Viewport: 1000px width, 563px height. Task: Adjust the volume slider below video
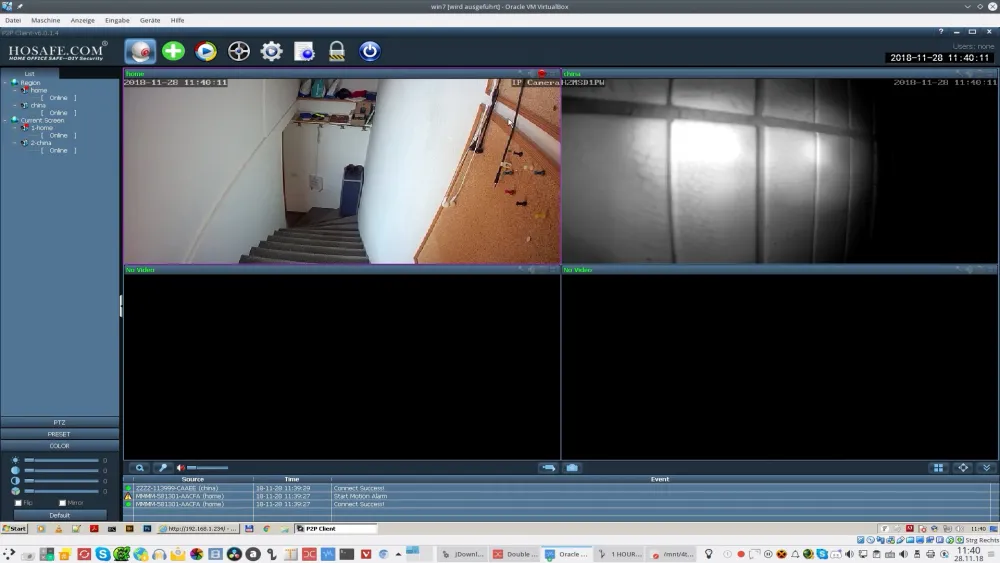pyautogui.click(x=207, y=468)
